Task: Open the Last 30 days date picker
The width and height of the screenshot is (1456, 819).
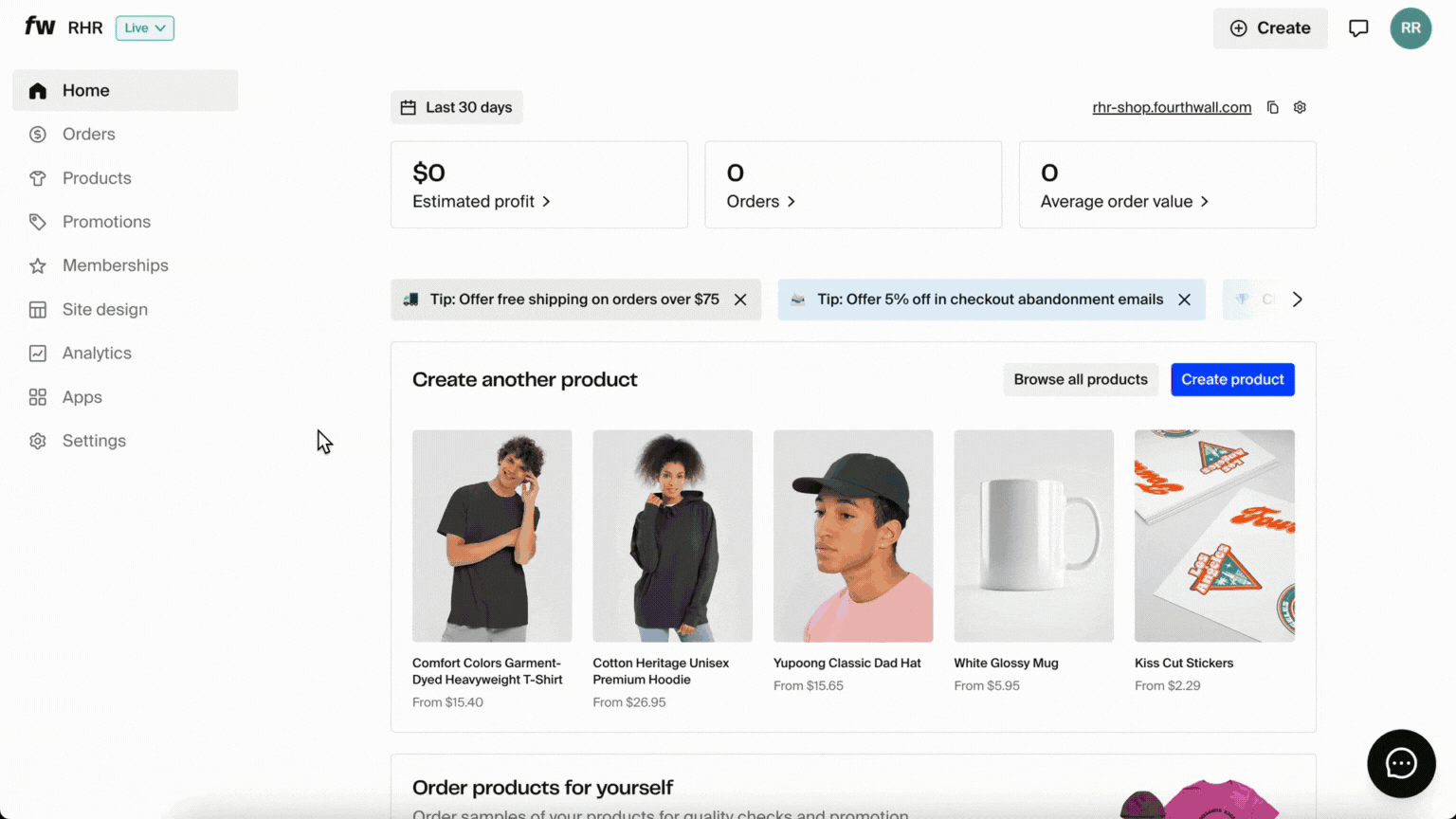Action: [x=457, y=107]
